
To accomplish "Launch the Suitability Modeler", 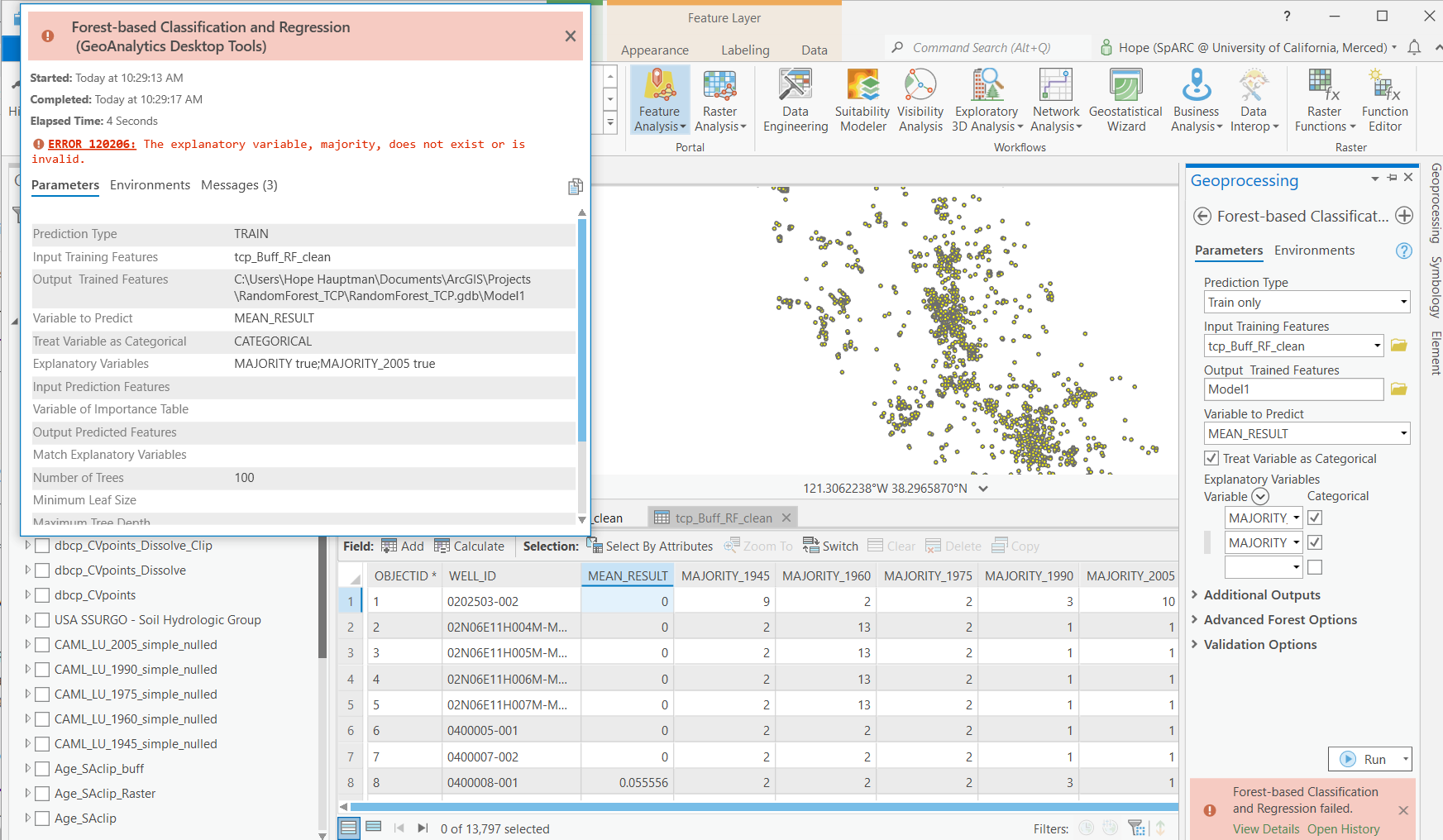I will pos(862,101).
